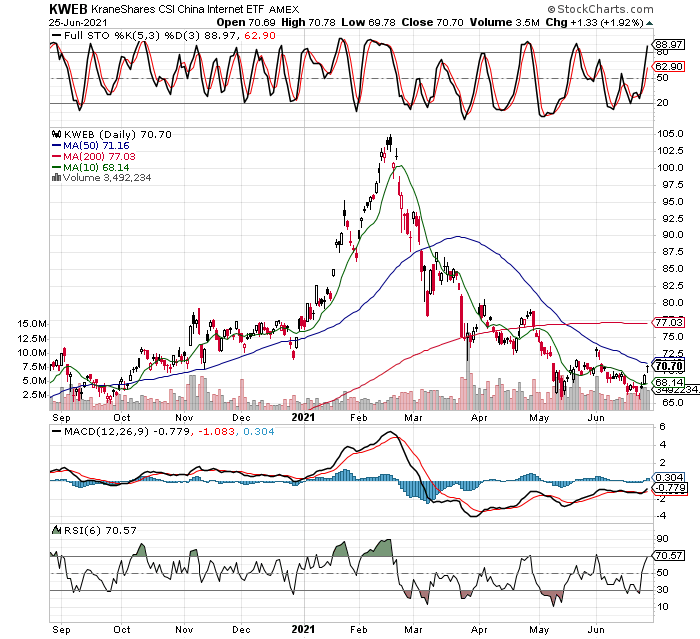This screenshot has width=700, height=639.
Task: Click the Feb label under the price panel
Action: (x=358, y=418)
